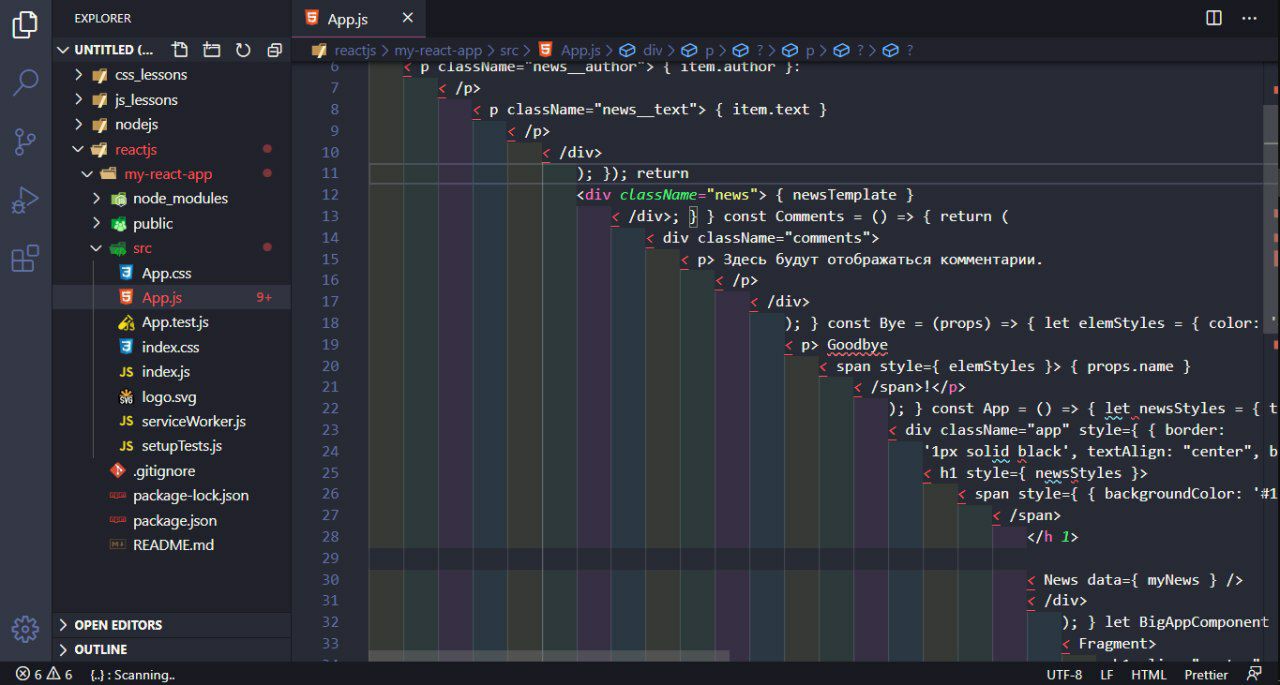Open the .gitignore file
The height and width of the screenshot is (685, 1280).
click(x=164, y=471)
